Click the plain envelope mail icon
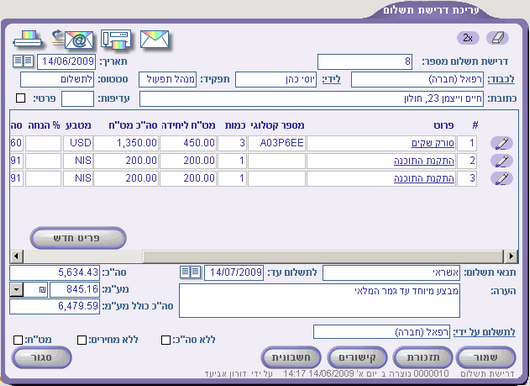 (154, 39)
